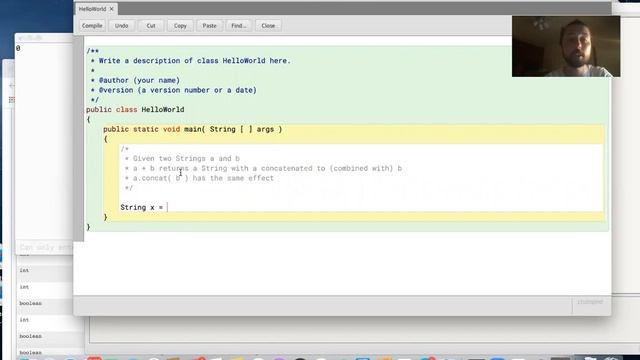Click the Paste button
640x360 pixels.
[209, 25]
